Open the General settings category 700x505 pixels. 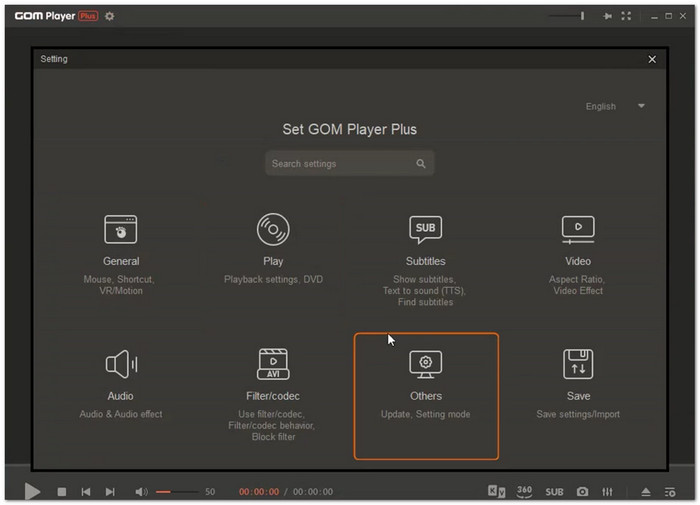pos(121,255)
